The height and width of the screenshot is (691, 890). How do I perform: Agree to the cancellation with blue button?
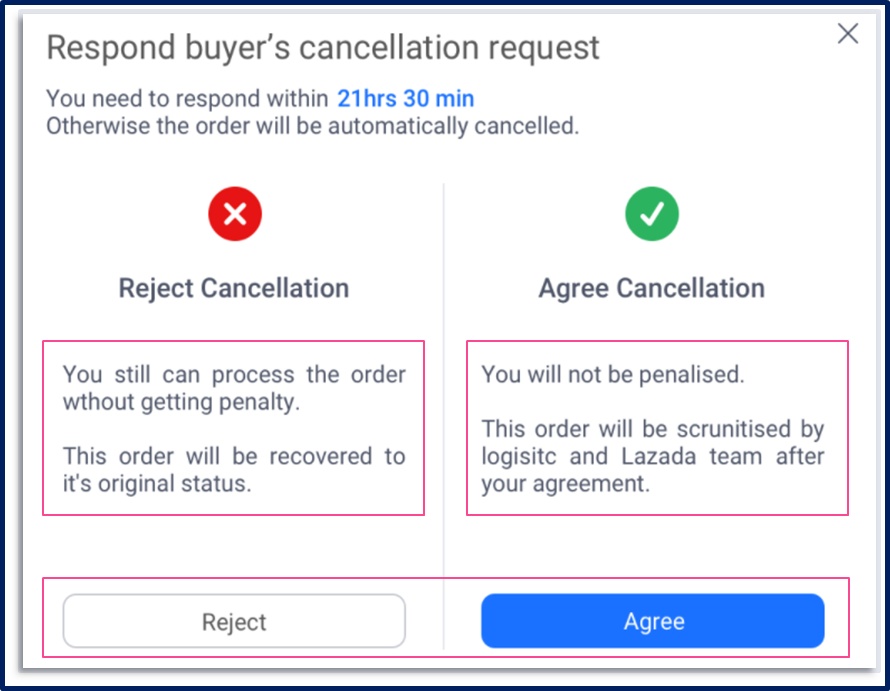[x=653, y=621]
